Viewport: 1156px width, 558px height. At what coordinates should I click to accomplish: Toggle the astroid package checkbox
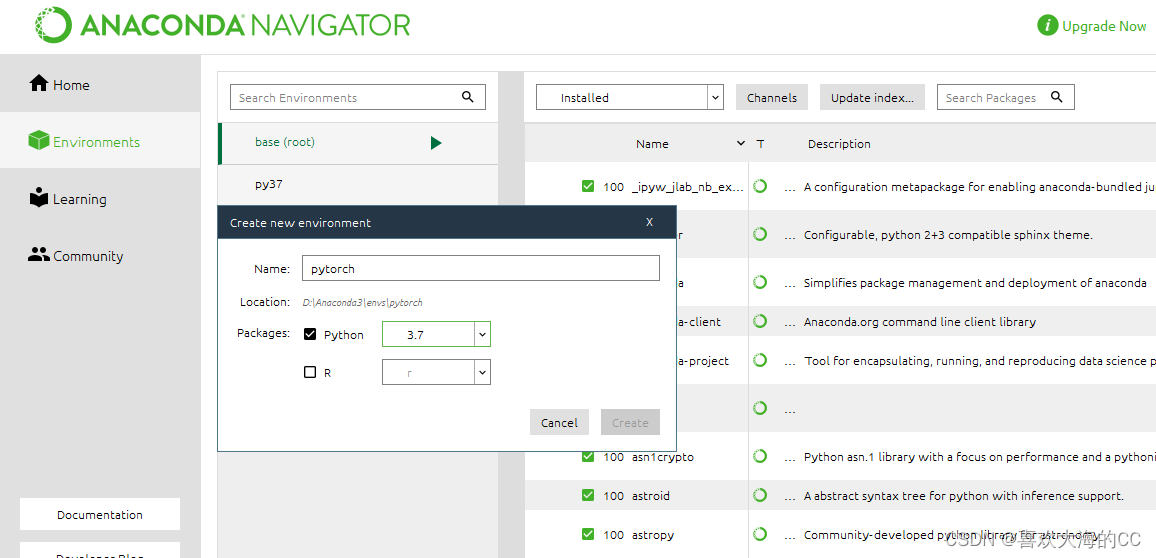click(588, 495)
